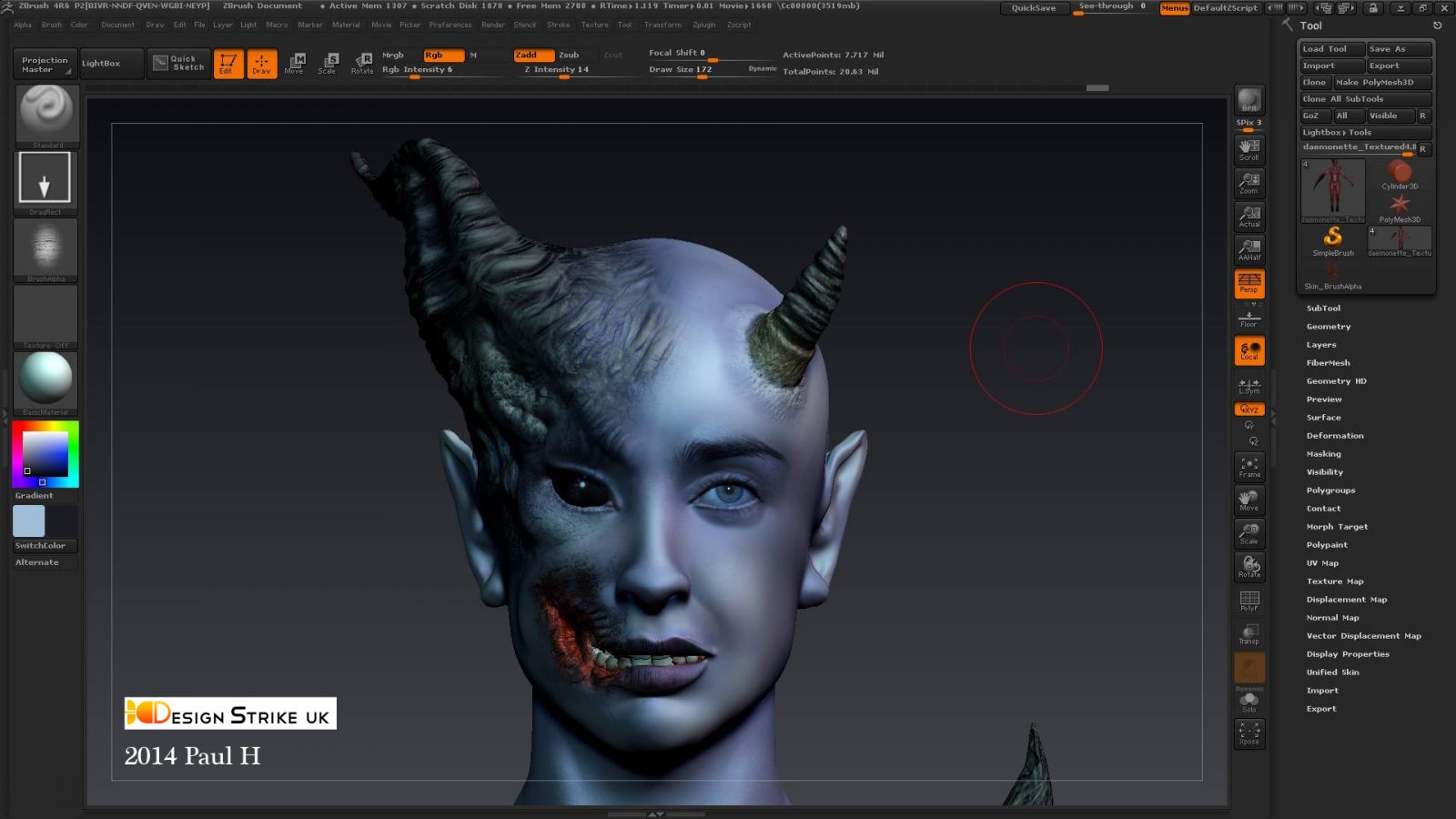Viewport: 1456px width, 819px height.
Task: Click the Make PolyMesh3D button
Action: coord(1381,83)
